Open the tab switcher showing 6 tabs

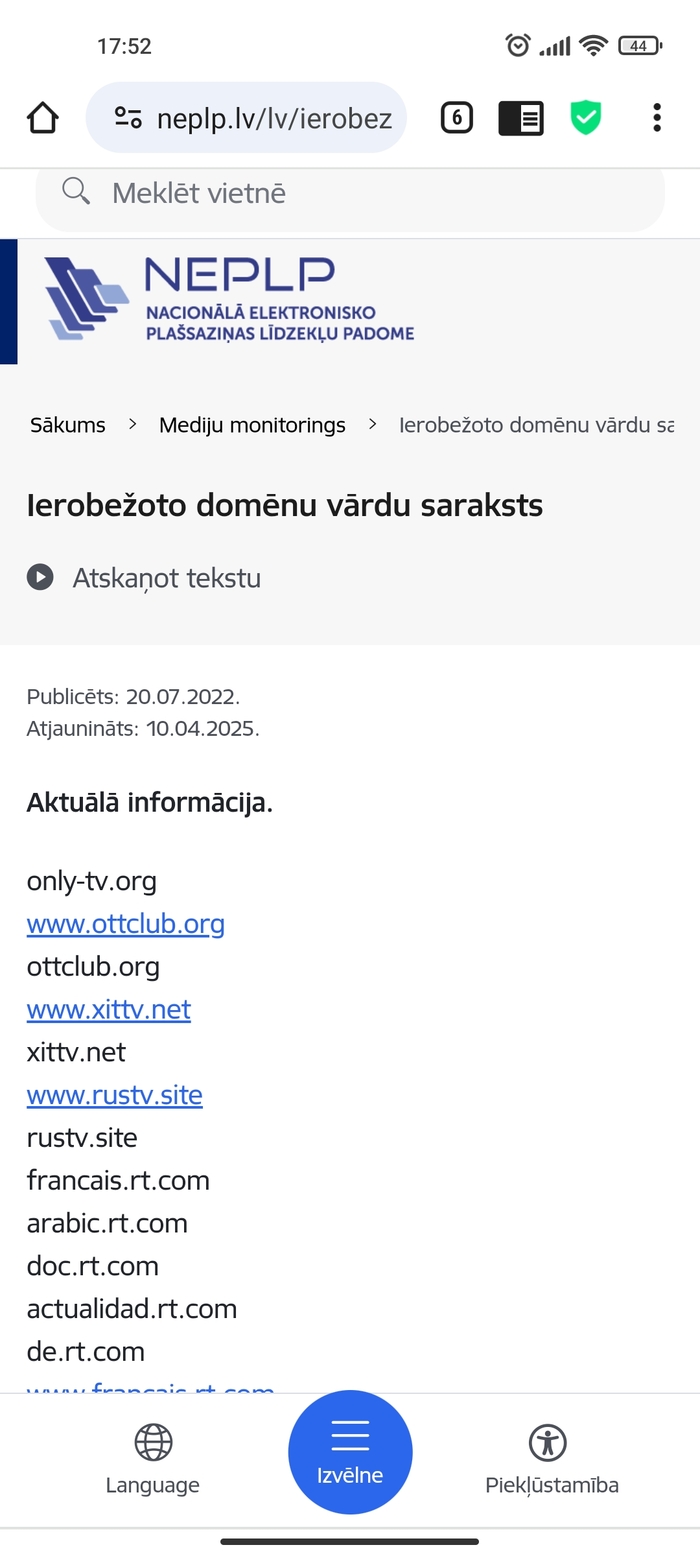click(x=456, y=118)
